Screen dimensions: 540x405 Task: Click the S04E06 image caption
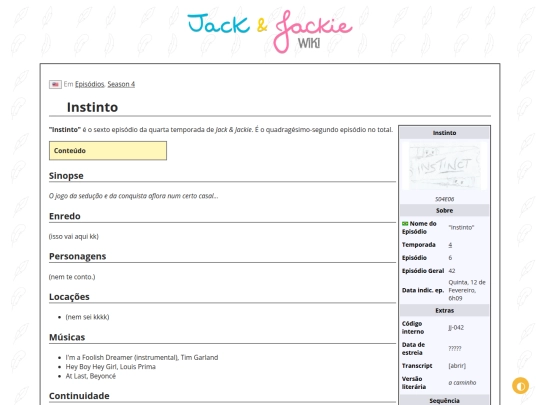tap(444, 199)
